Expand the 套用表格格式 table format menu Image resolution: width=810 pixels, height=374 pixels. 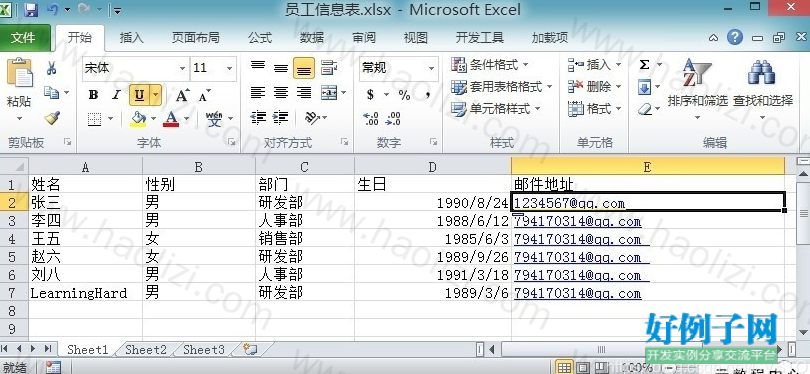(501, 87)
